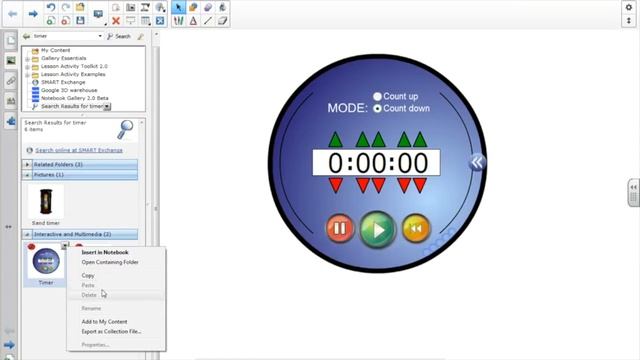Open Search online at SMART Exchange link

click(x=79, y=150)
